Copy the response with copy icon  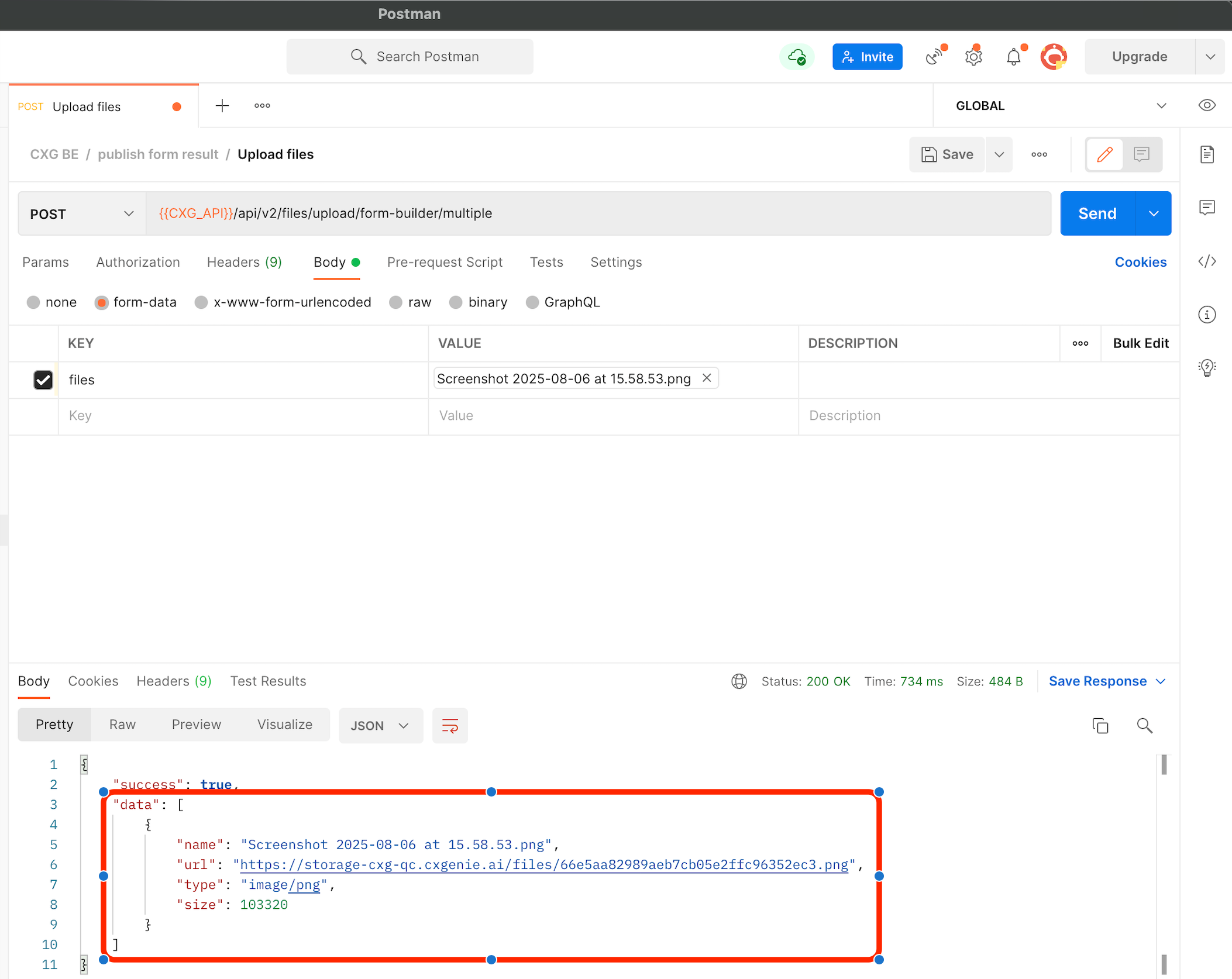[1100, 726]
